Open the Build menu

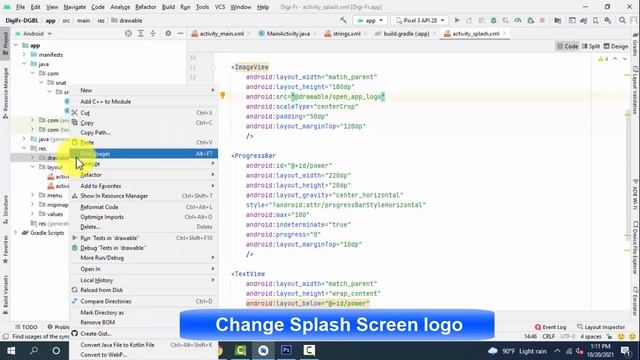point(168,7)
